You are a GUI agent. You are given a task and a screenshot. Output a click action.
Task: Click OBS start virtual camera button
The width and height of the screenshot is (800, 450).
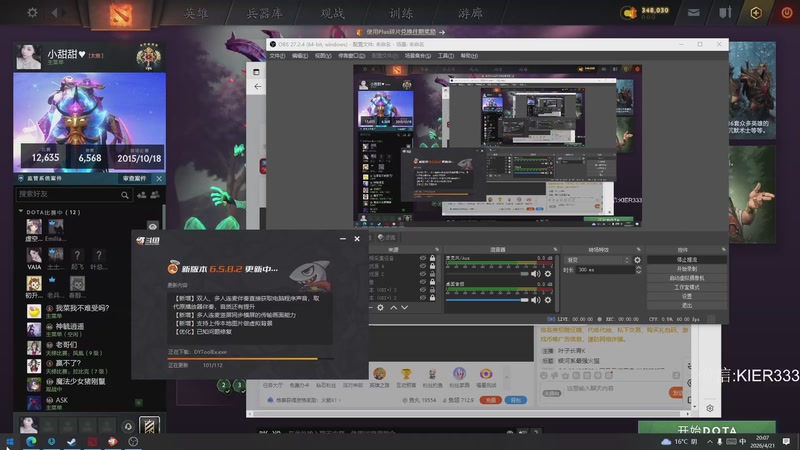pyautogui.click(x=687, y=278)
